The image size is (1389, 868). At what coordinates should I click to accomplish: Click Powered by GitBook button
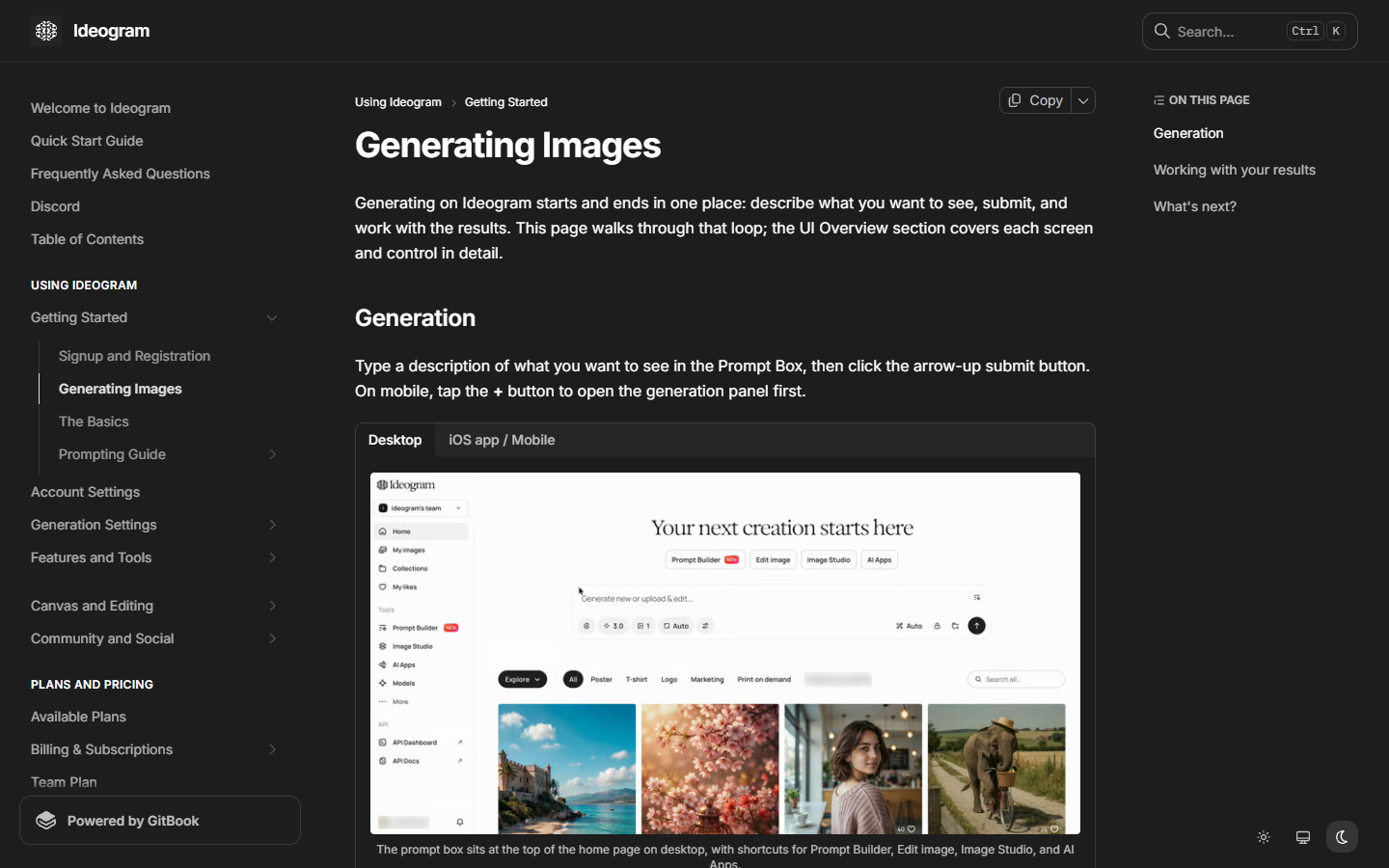(x=160, y=821)
